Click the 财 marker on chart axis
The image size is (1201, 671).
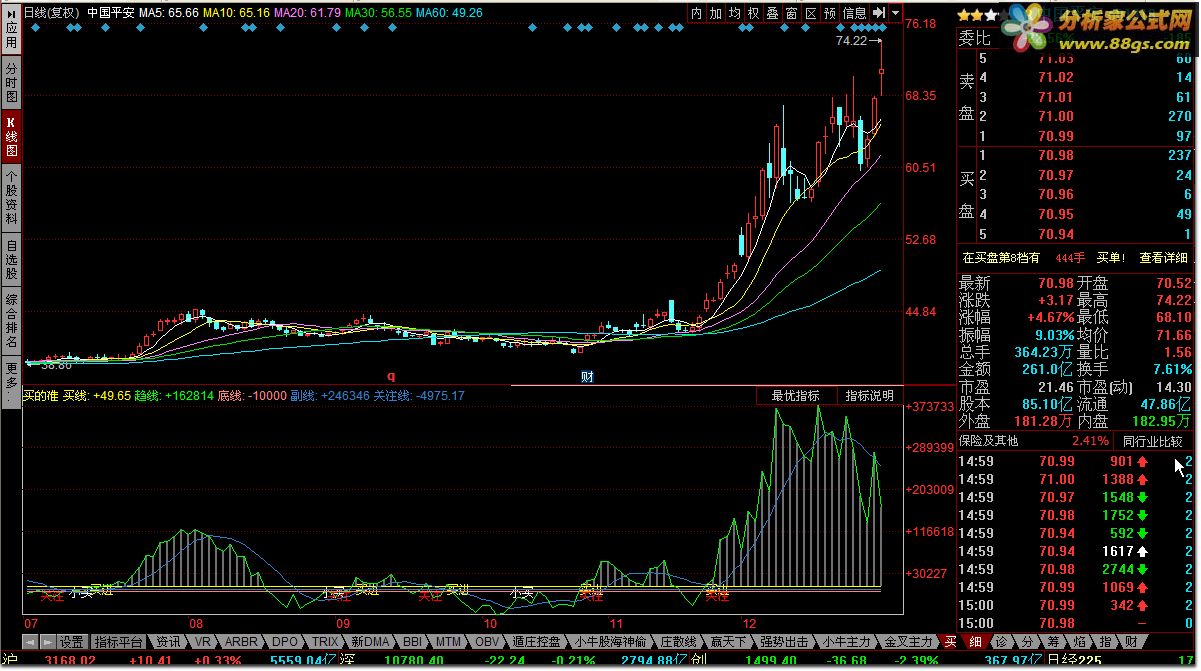588,377
